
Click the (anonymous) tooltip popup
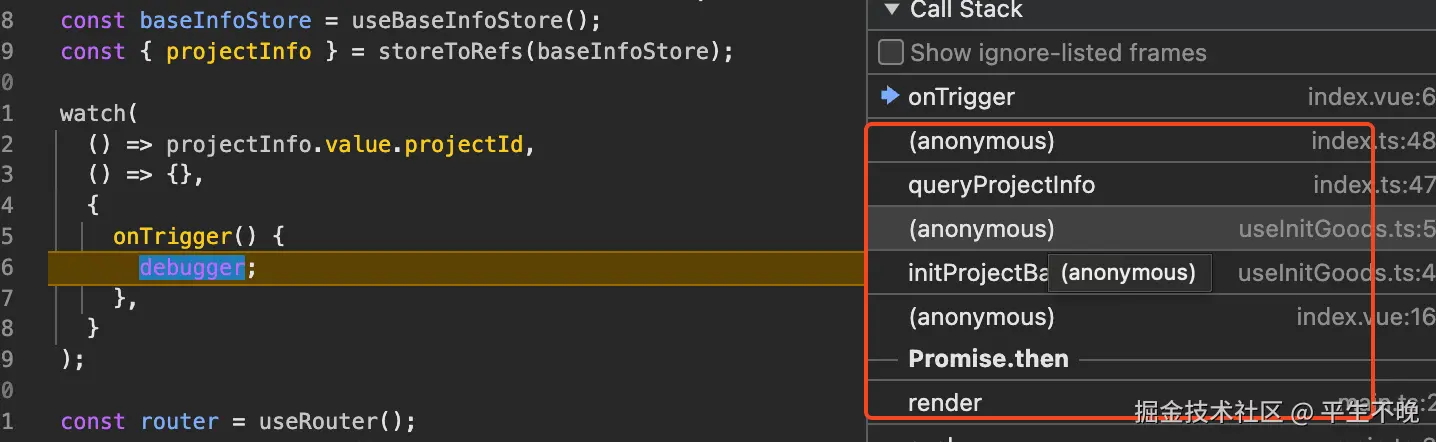1128,273
